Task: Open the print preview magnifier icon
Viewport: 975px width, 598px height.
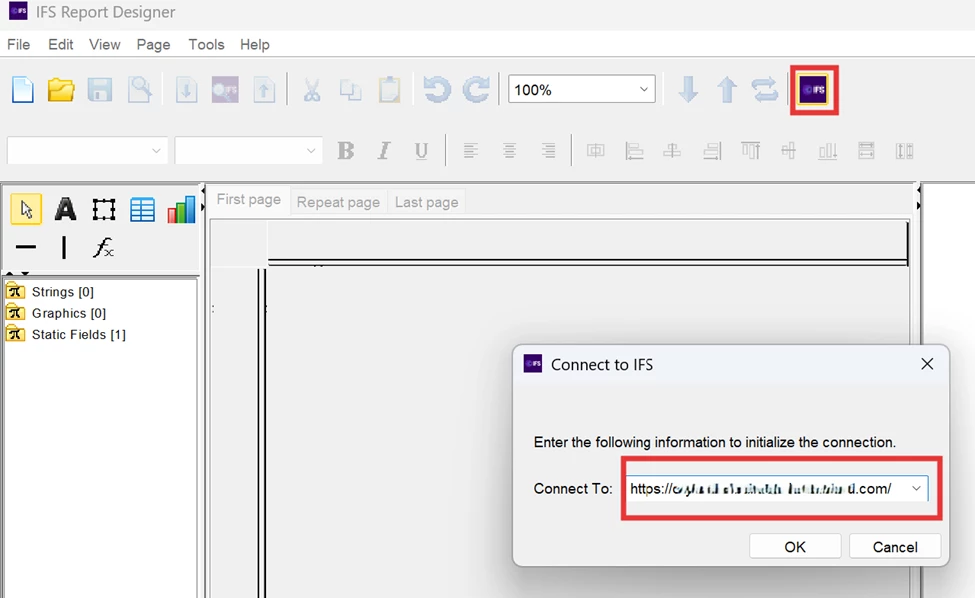Action: (140, 90)
